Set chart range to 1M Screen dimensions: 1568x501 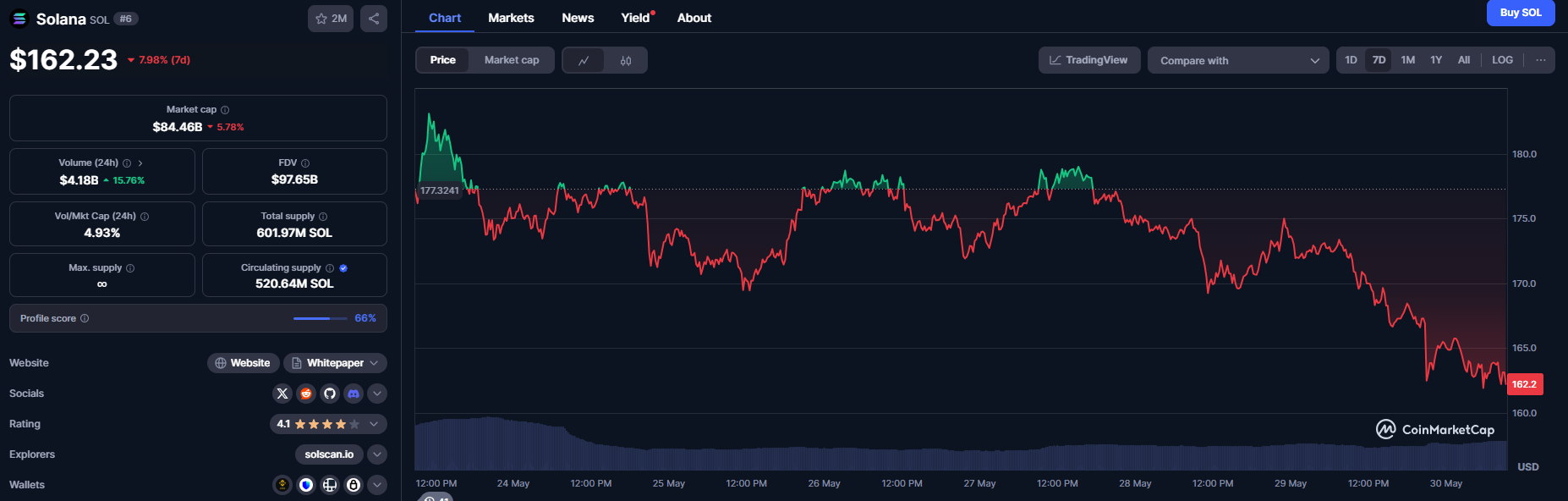pyautogui.click(x=1408, y=60)
